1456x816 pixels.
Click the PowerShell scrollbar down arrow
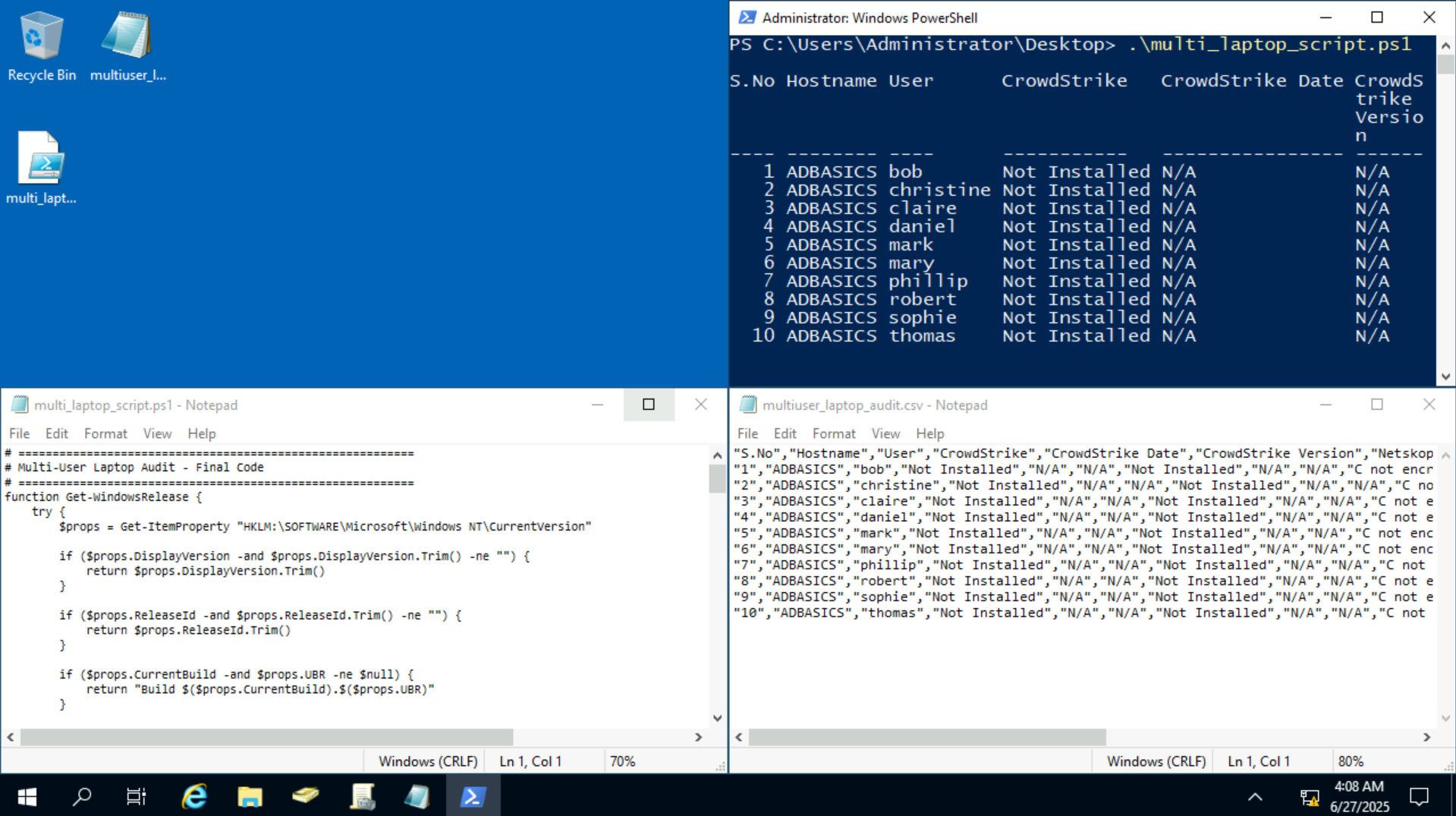[x=1445, y=376]
